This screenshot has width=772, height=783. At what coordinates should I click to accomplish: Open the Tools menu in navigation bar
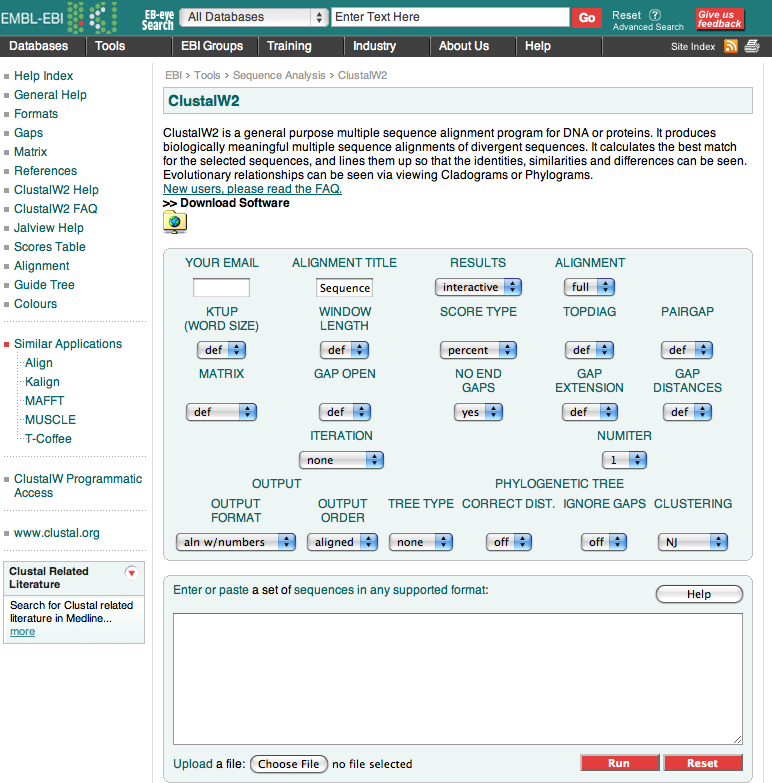(110, 46)
